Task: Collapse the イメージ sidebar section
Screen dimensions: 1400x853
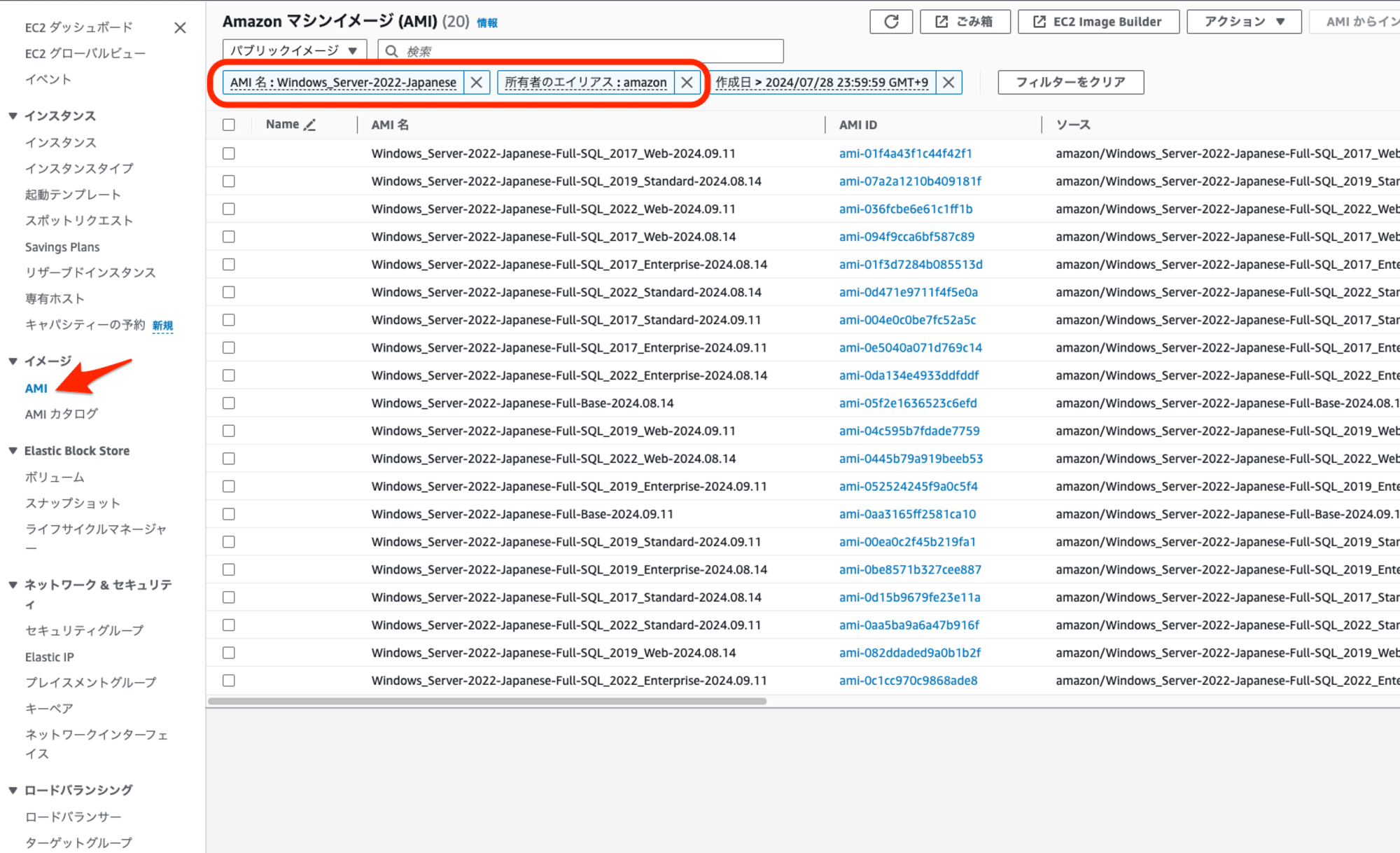Action: [x=13, y=361]
